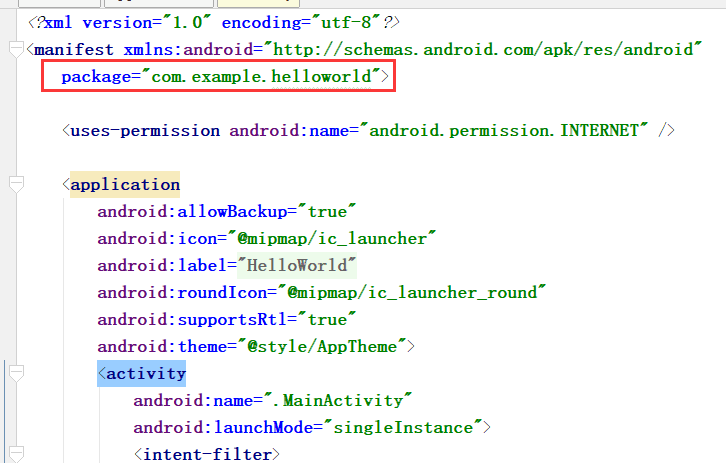The width and height of the screenshot is (726, 463).
Task: Click the "singleInstance" value
Action: point(402,427)
